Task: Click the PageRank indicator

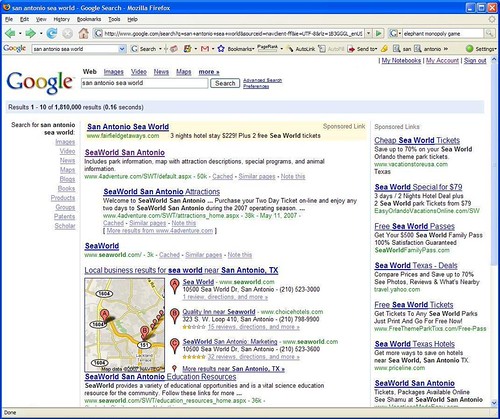Action: click(267, 48)
